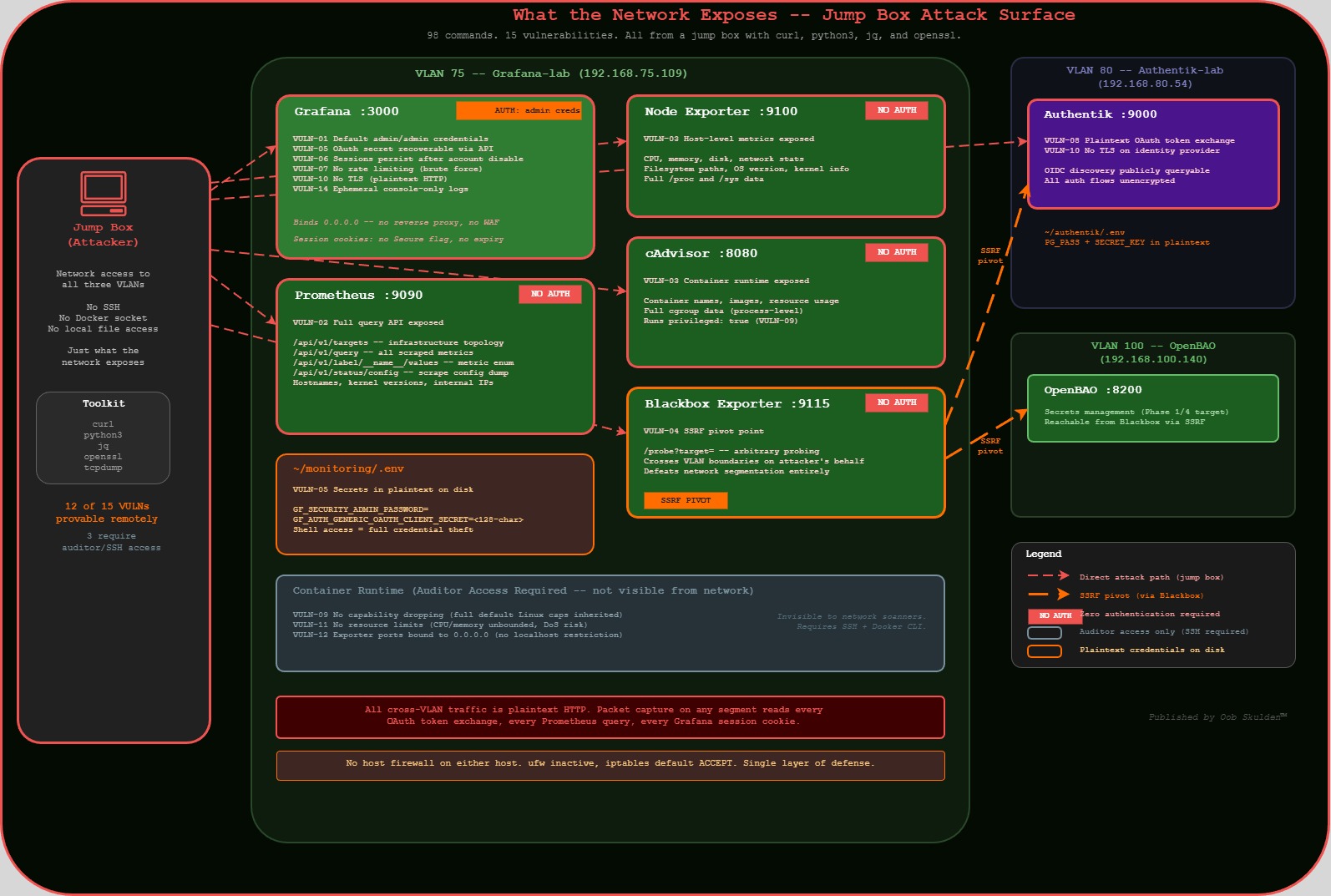Click the orange plaintext credentials swatch in the Legend
1331x896 pixels.
tap(1044, 651)
